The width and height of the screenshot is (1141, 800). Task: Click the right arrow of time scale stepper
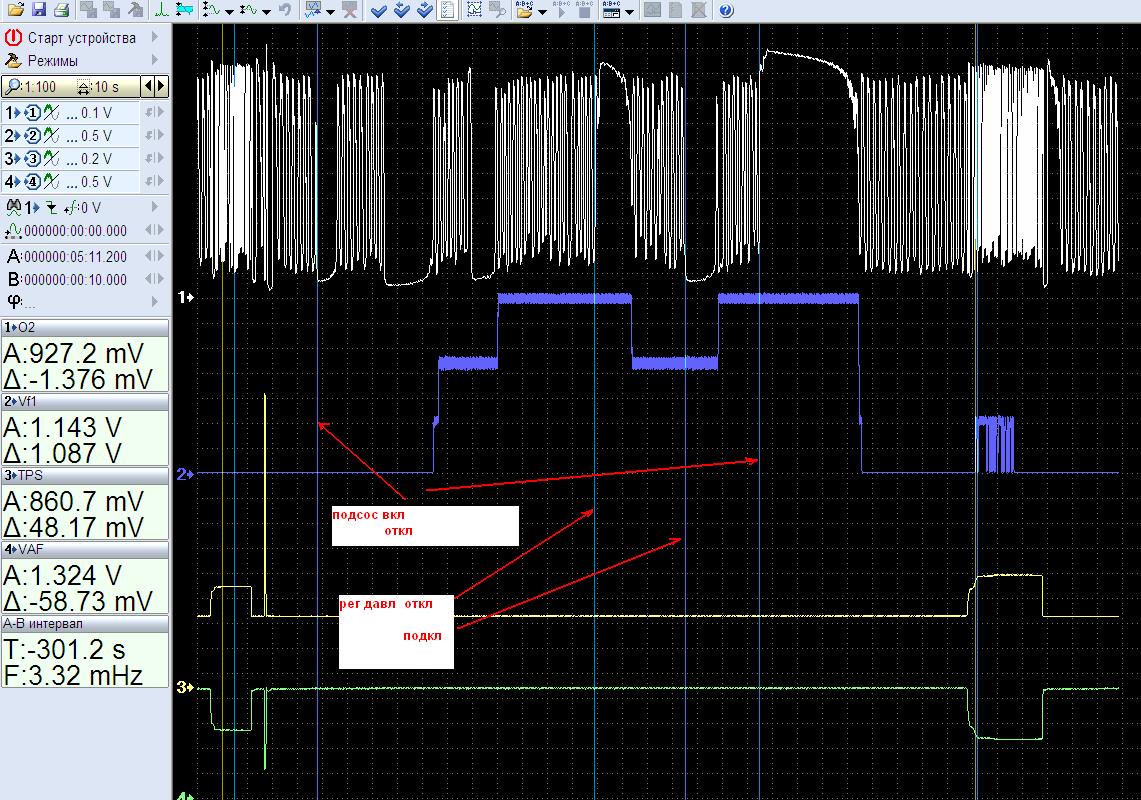tap(161, 87)
